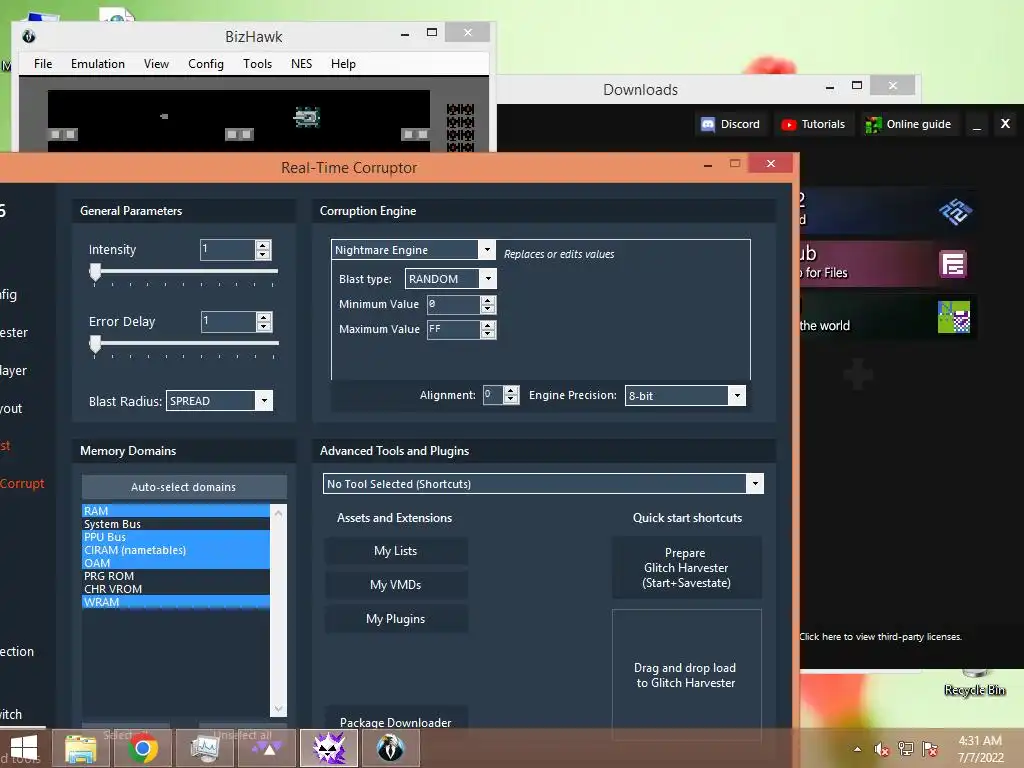Select RAM in the Memory Domains list
The width and height of the screenshot is (1024, 768).
point(176,511)
